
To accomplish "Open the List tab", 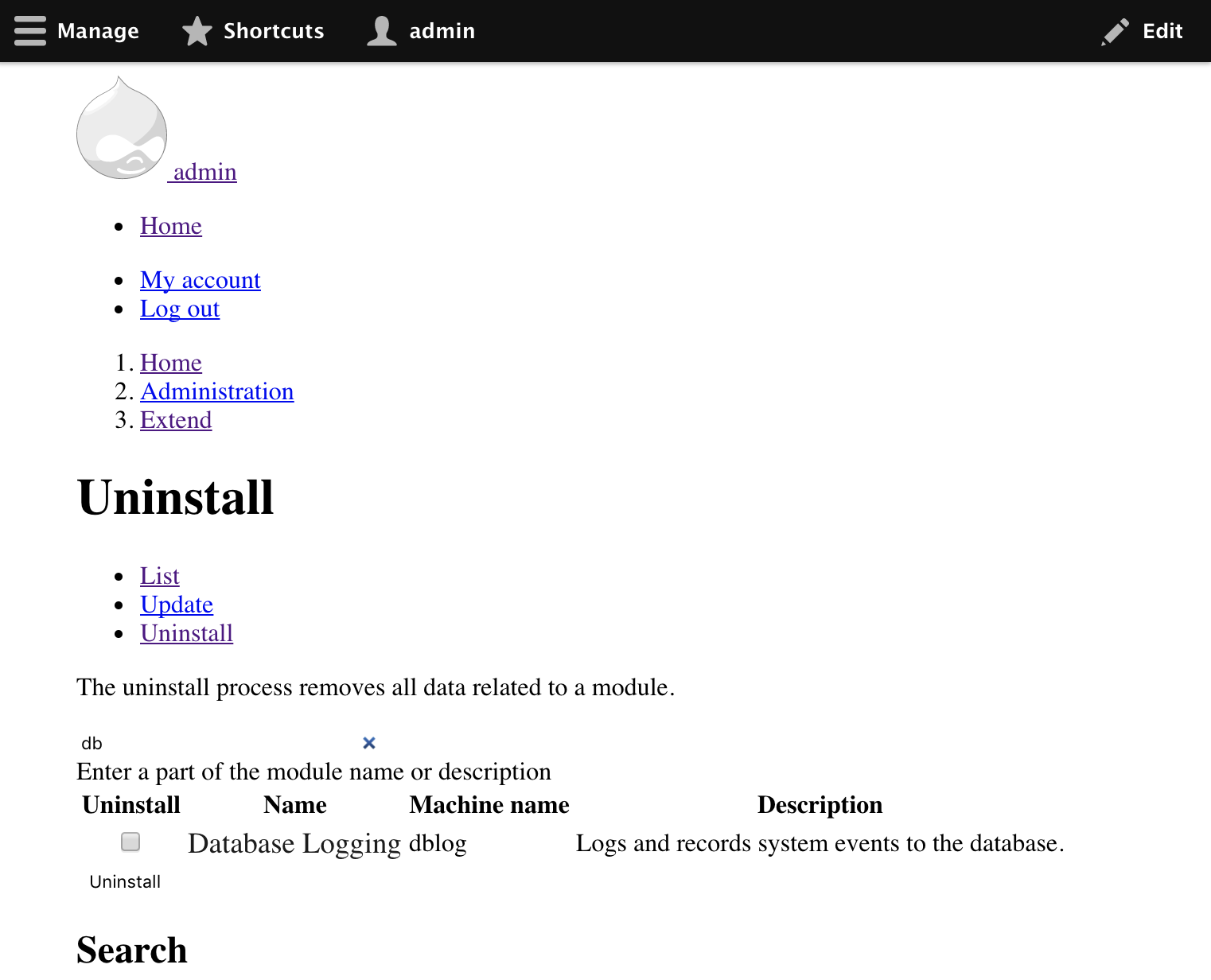I will click(159, 575).
